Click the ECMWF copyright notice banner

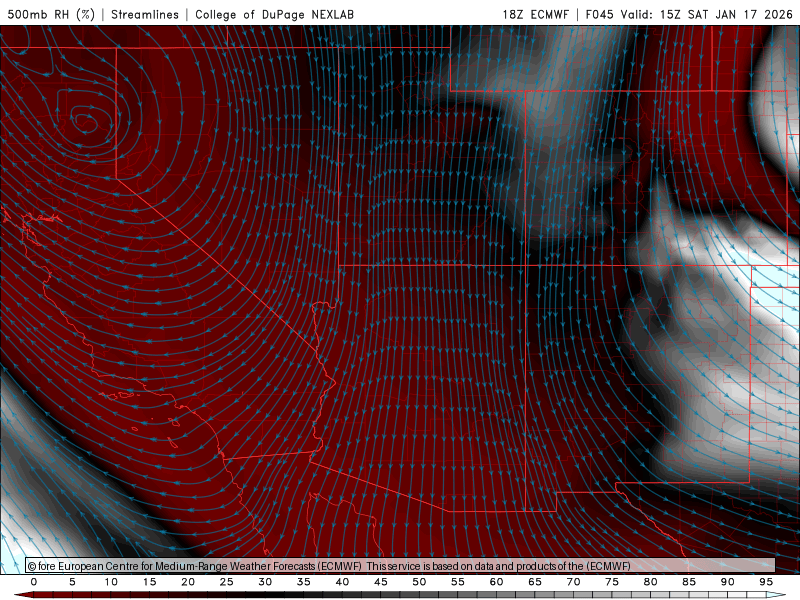click(401, 565)
